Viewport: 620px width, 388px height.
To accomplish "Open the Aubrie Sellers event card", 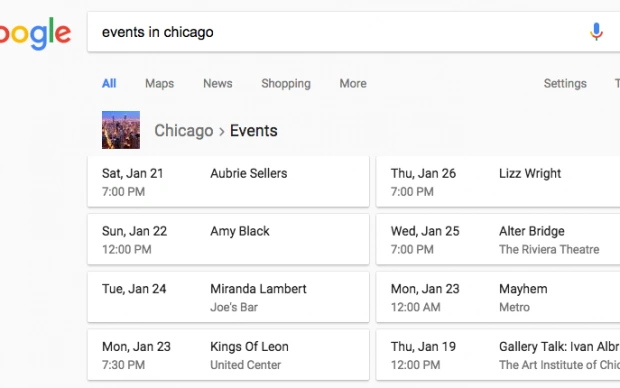I will click(x=229, y=182).
